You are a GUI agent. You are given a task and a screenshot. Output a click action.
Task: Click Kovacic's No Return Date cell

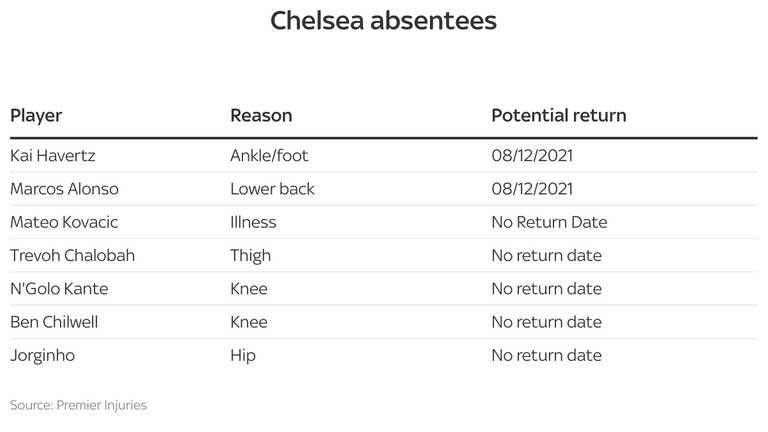tap(550, 222)
